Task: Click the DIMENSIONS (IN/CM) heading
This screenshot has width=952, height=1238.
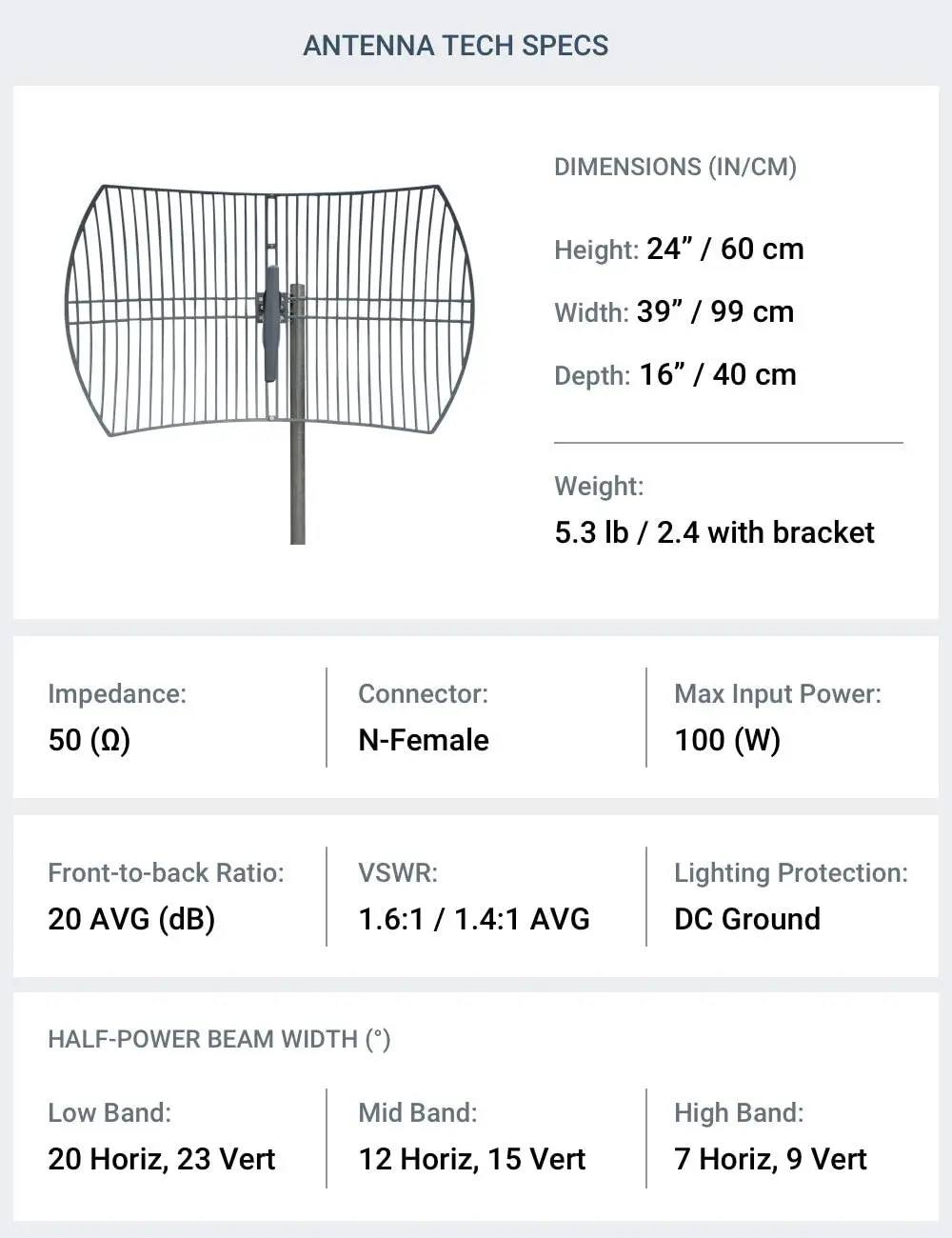Action: 675,167
